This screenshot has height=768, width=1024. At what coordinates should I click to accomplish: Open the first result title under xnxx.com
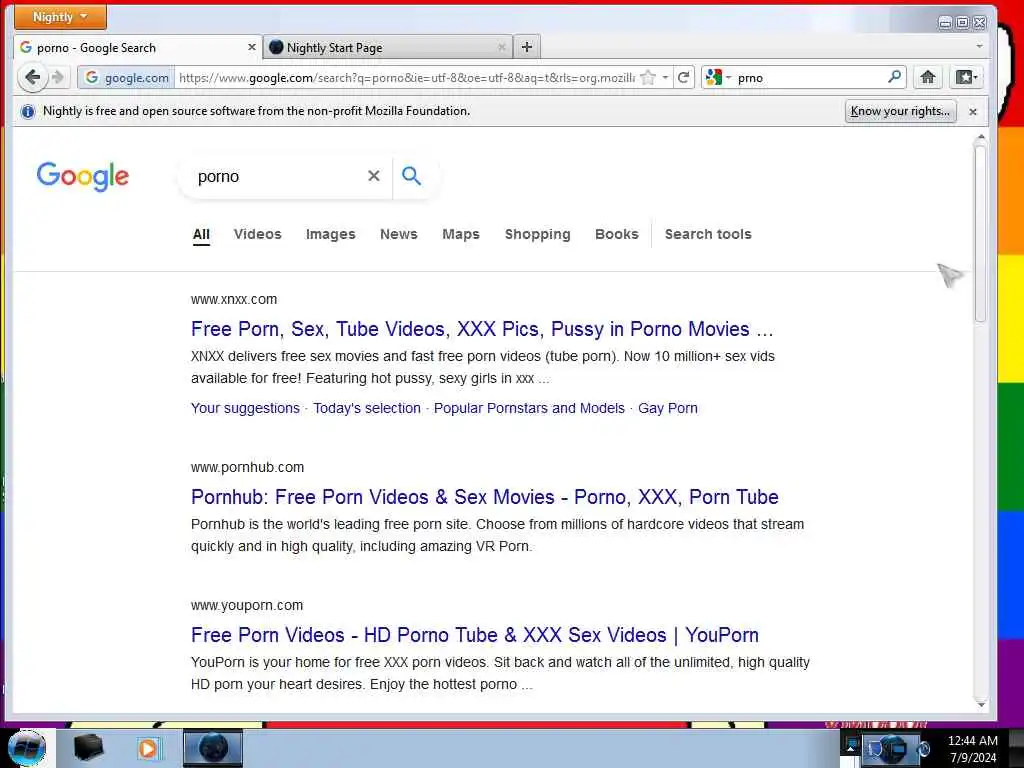[482, 329]
